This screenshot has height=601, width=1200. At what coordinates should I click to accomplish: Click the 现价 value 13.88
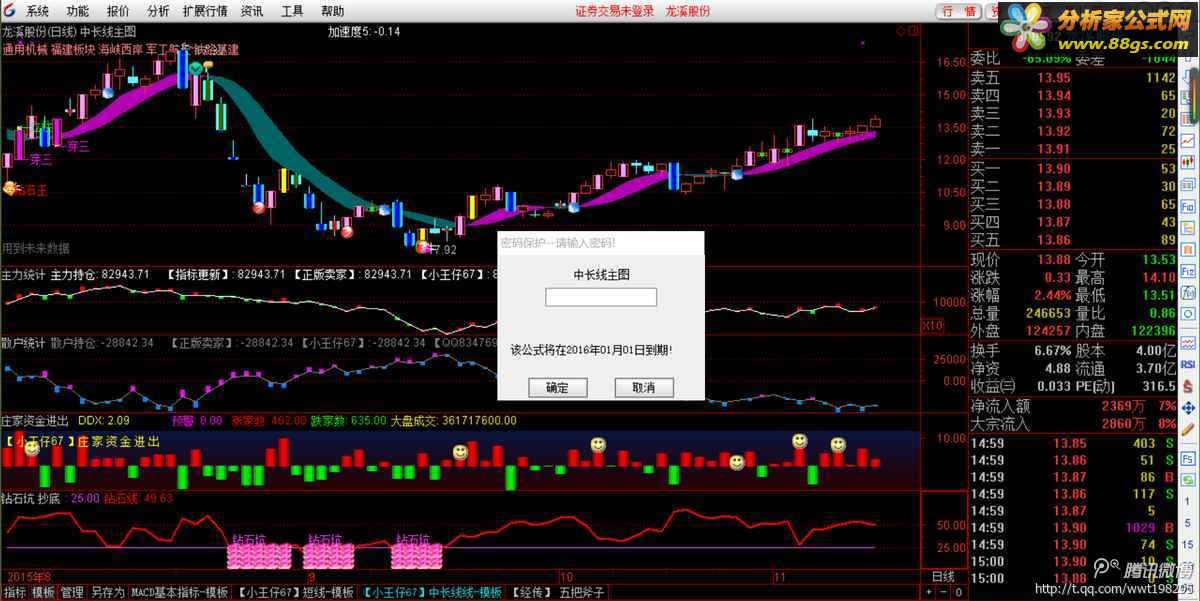pos(1053,260)
